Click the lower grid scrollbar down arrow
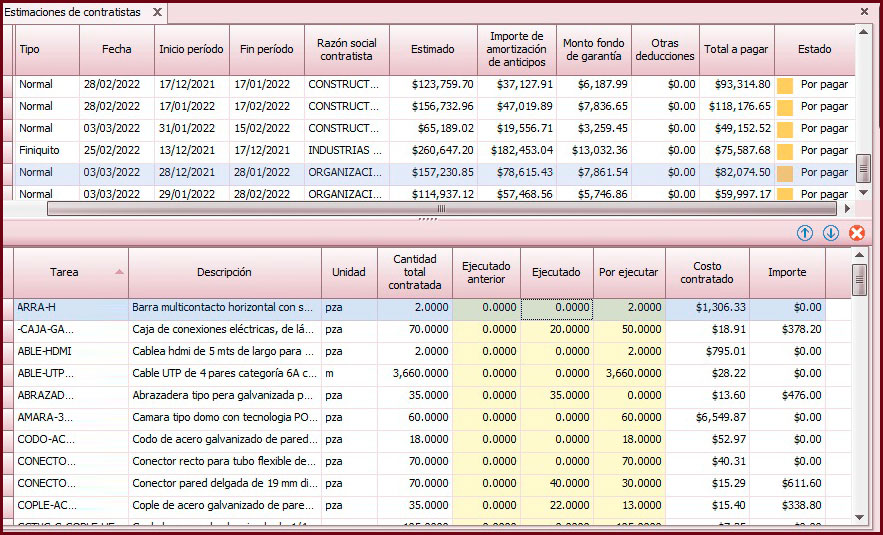Viewport: 883px width, 535px height. coord(859,517)
